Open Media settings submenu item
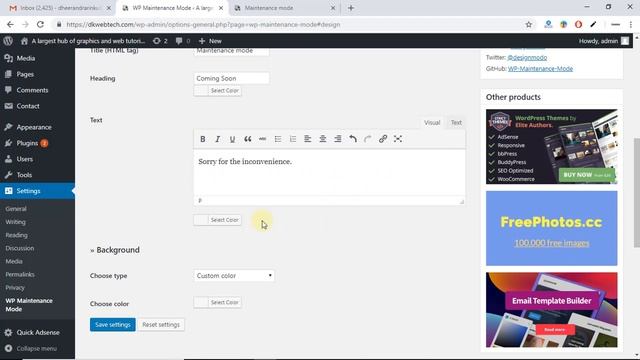This screenshot has height=360, width=640. 14,261
